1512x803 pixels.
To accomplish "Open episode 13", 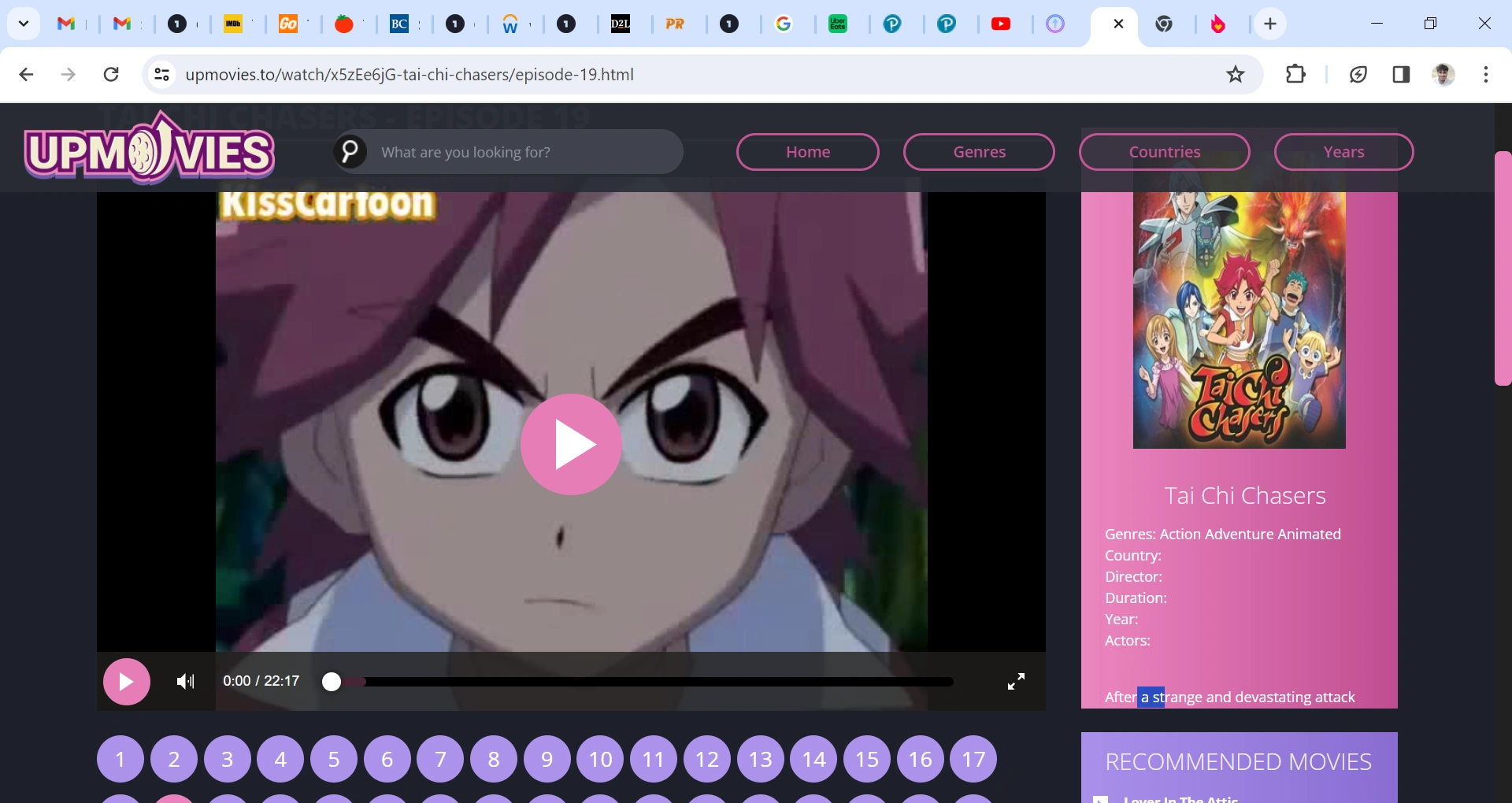I will (761, 759).
